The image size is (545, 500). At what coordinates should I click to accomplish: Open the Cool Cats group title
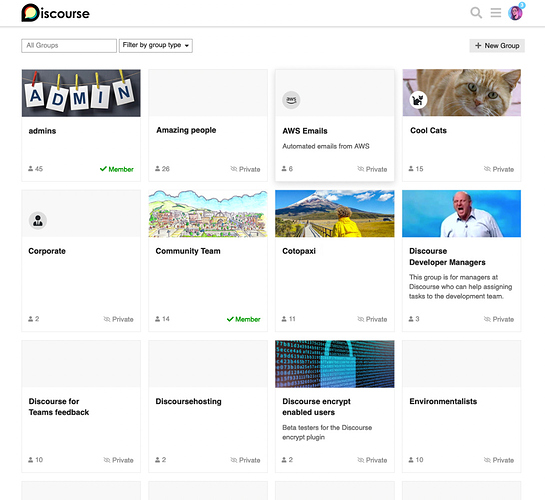tap(428, 131)
